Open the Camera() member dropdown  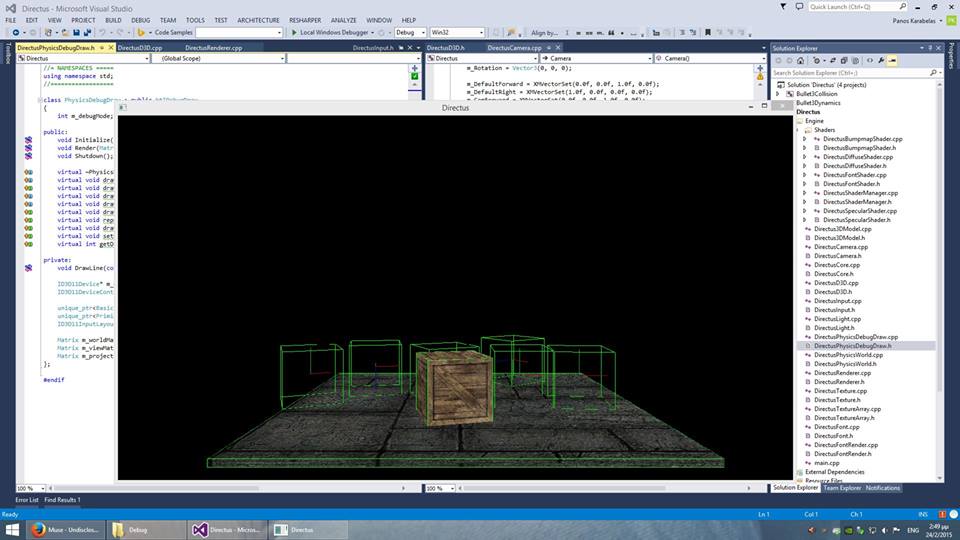click(710, 58)
